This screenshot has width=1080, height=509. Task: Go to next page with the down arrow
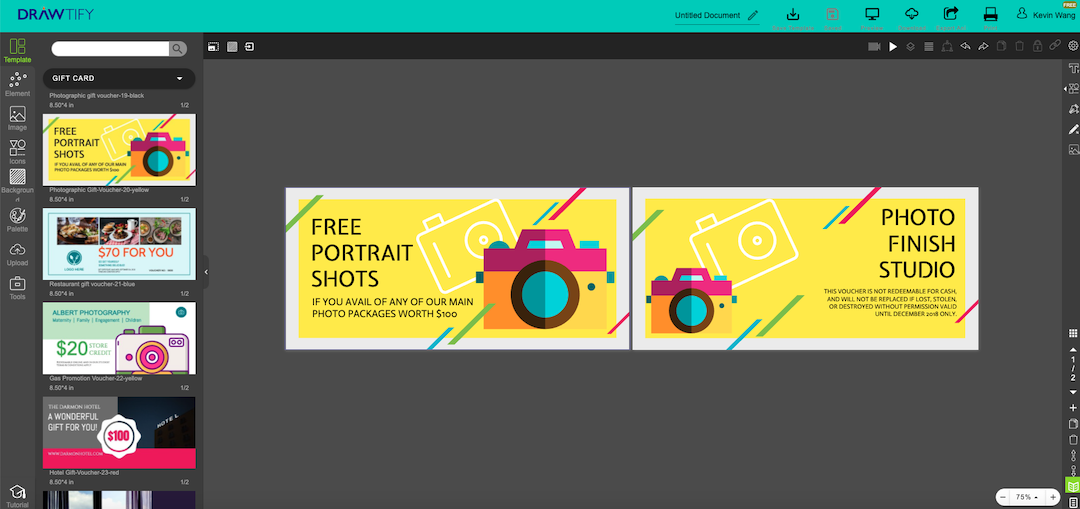(x=1072, y=392)
